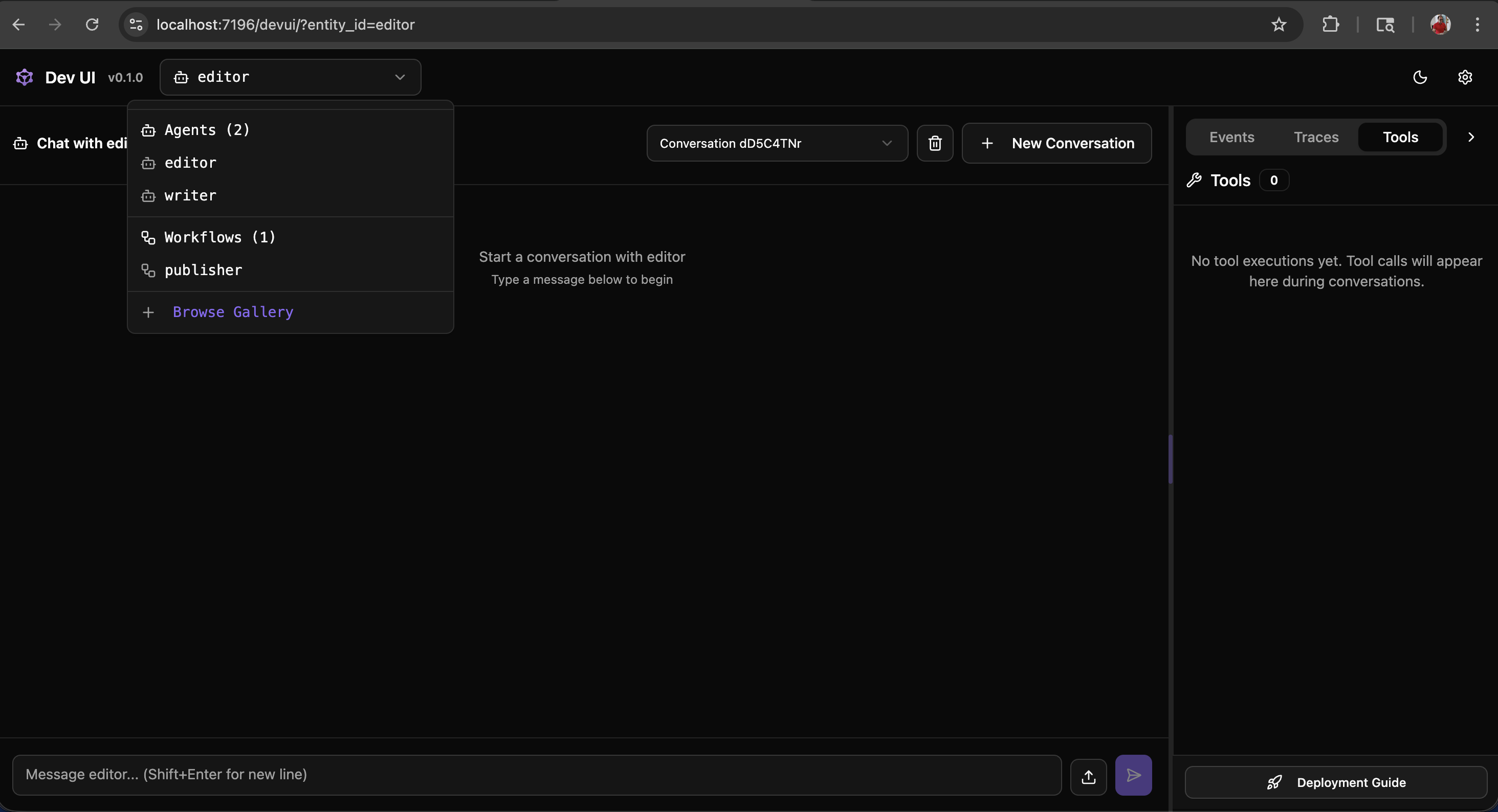Bookmark page with star icon
Image resolution: width=1498 pixels, height=812 pixels.
[1278, 25]
